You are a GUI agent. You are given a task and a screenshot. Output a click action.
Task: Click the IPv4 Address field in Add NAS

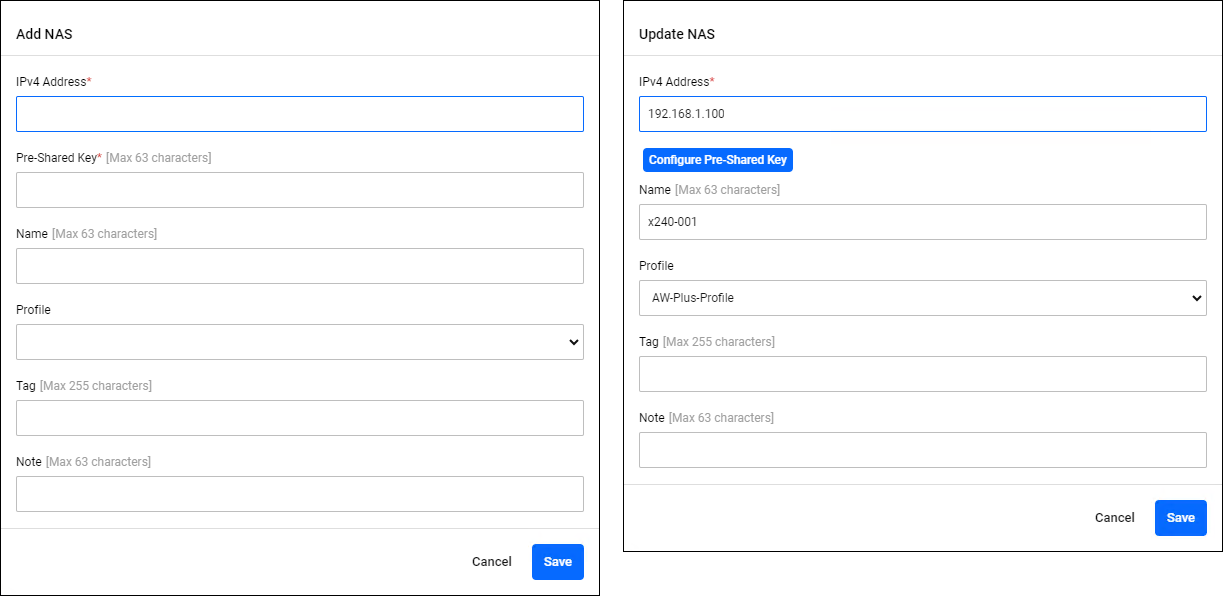(x=300, y=114)
